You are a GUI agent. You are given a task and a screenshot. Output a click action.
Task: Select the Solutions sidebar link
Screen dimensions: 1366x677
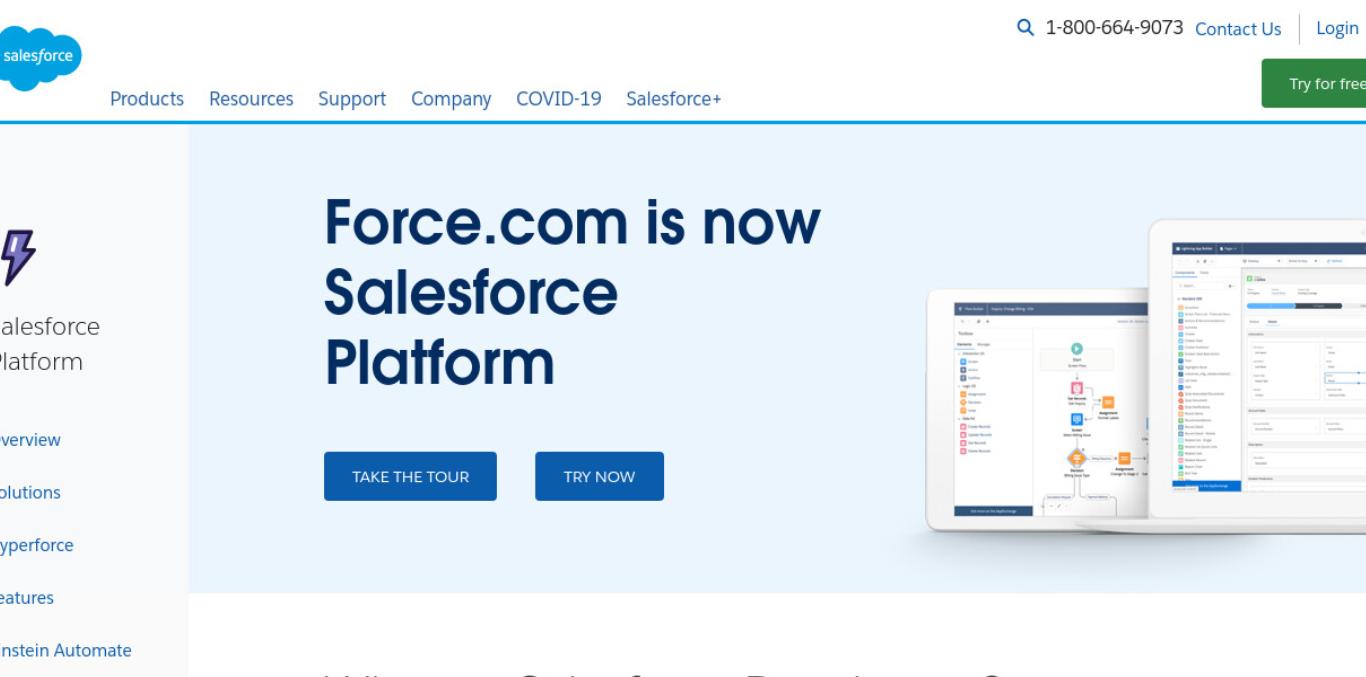point(30,493)
